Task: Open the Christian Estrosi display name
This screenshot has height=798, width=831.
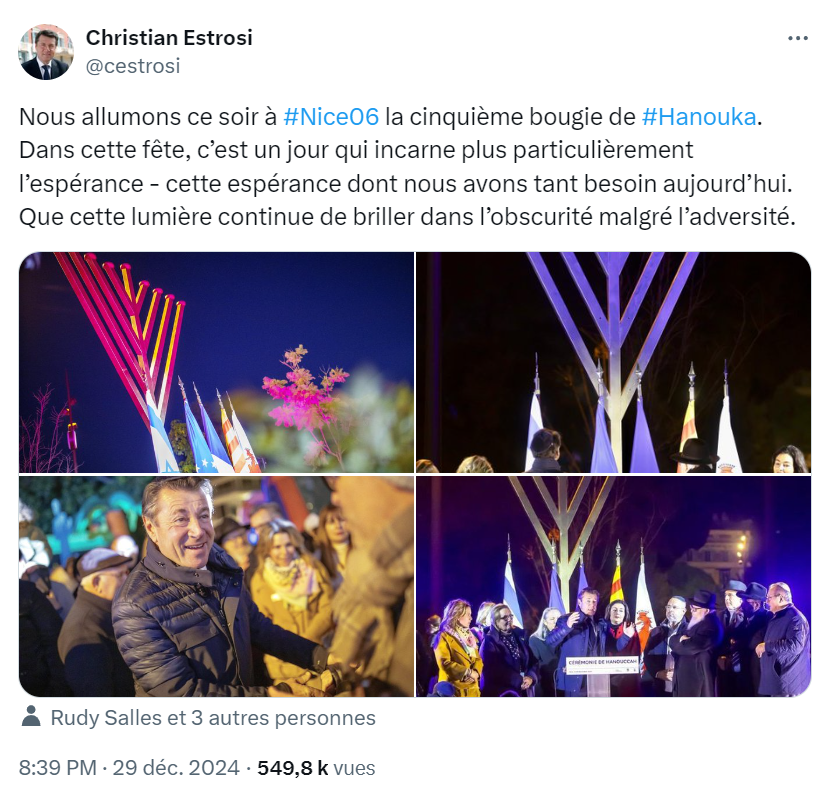Action: (169, 38)
